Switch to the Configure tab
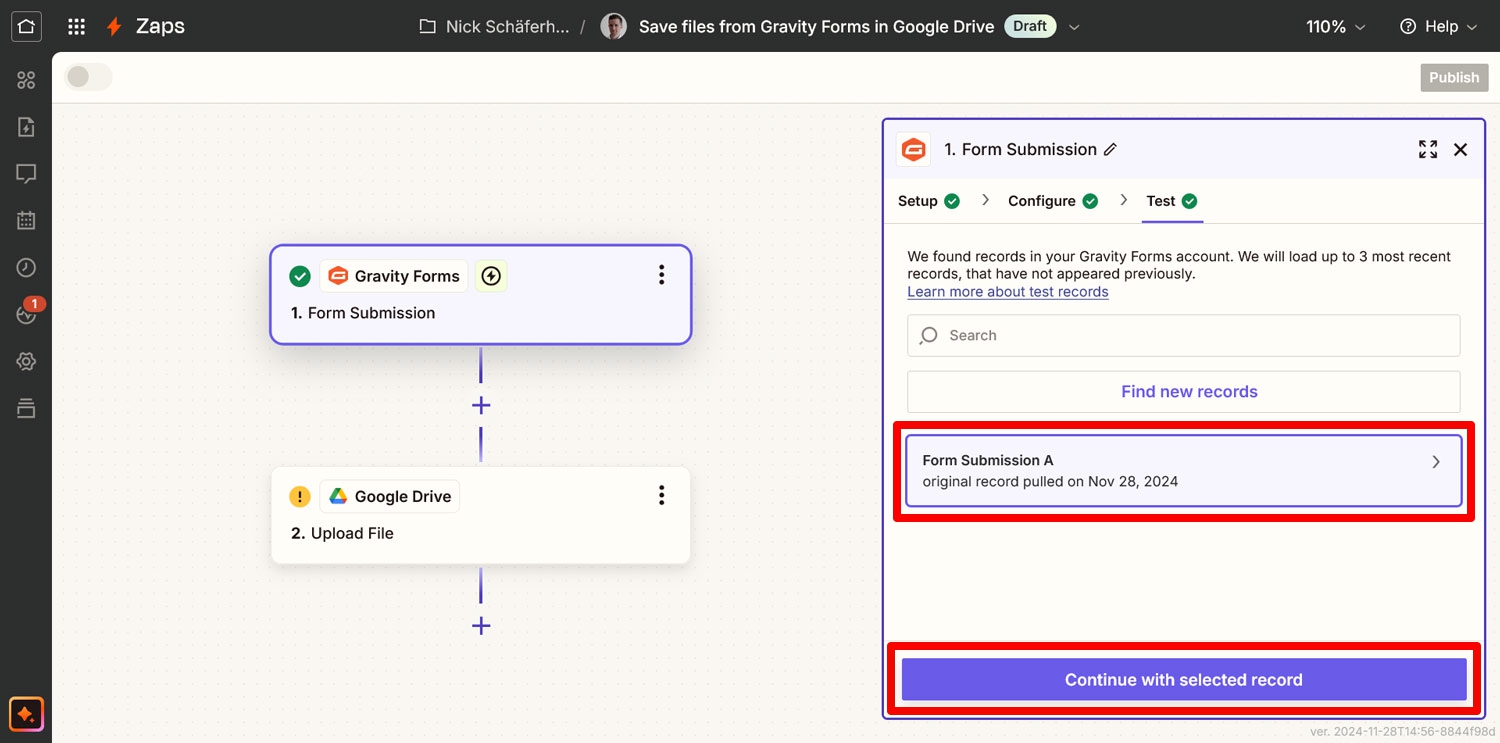The image size is (1500, 743). coord(1052,201)
